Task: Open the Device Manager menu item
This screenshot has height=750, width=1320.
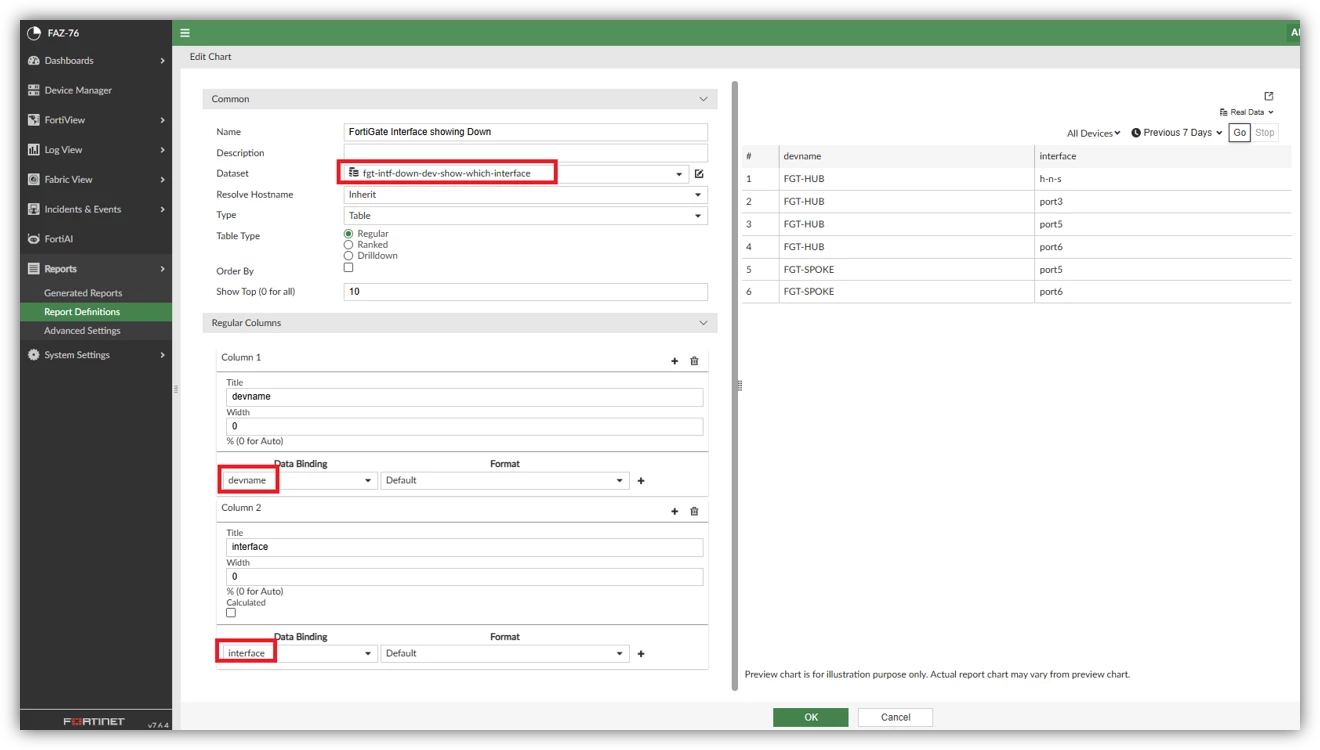Action: 96,90
